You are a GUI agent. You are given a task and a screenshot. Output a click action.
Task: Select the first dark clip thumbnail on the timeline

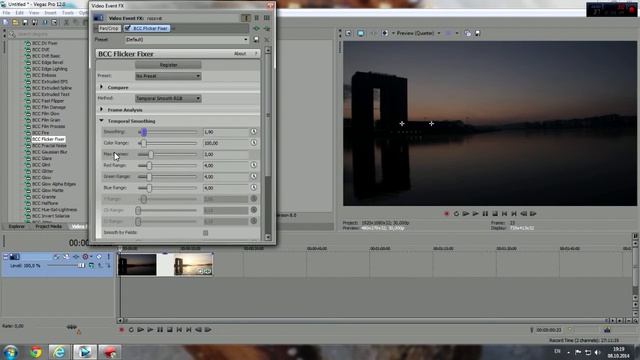coord(137,264)
